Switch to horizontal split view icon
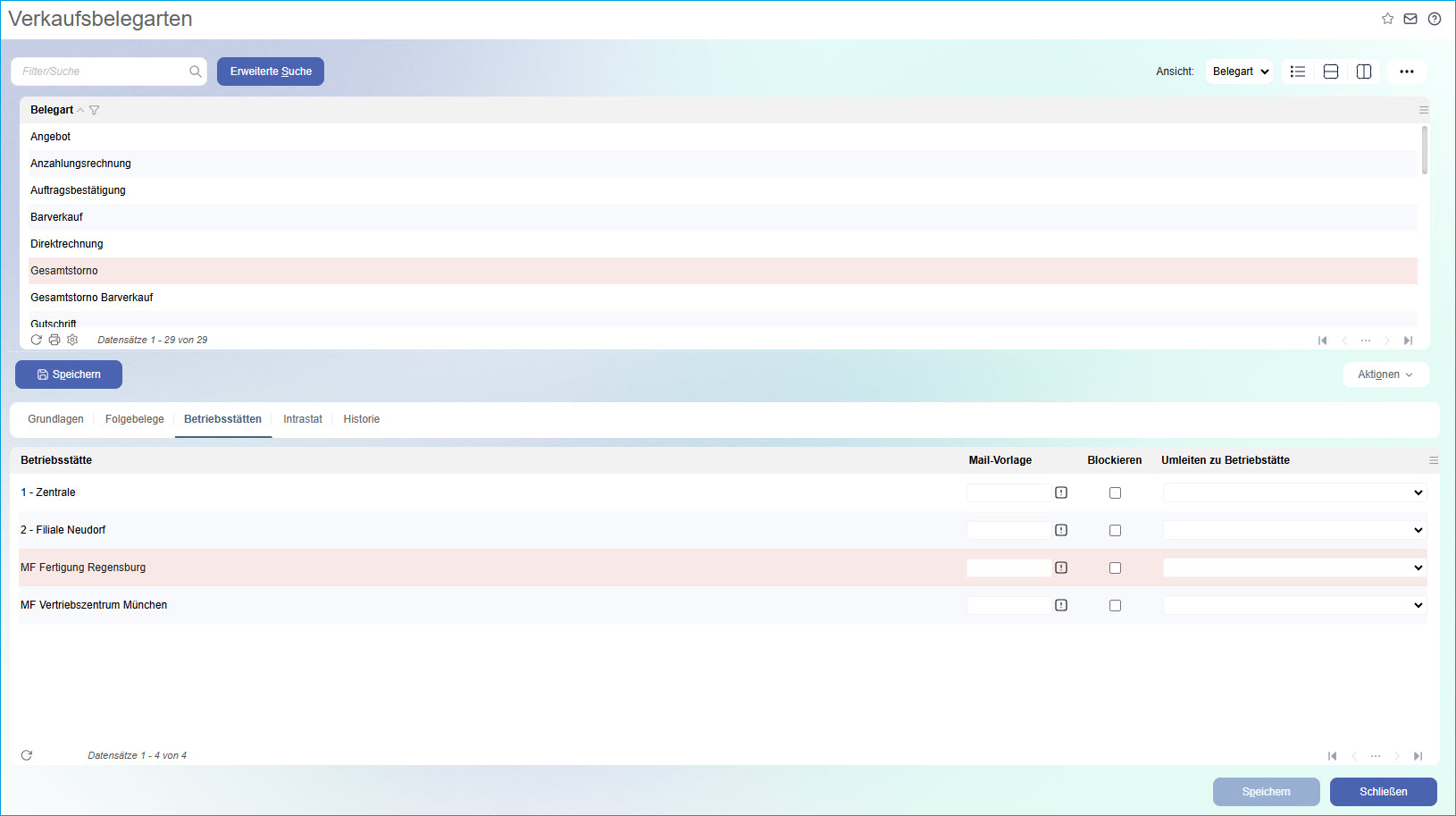Viewport: 1456px width, 816px height. click(1331, 72)
